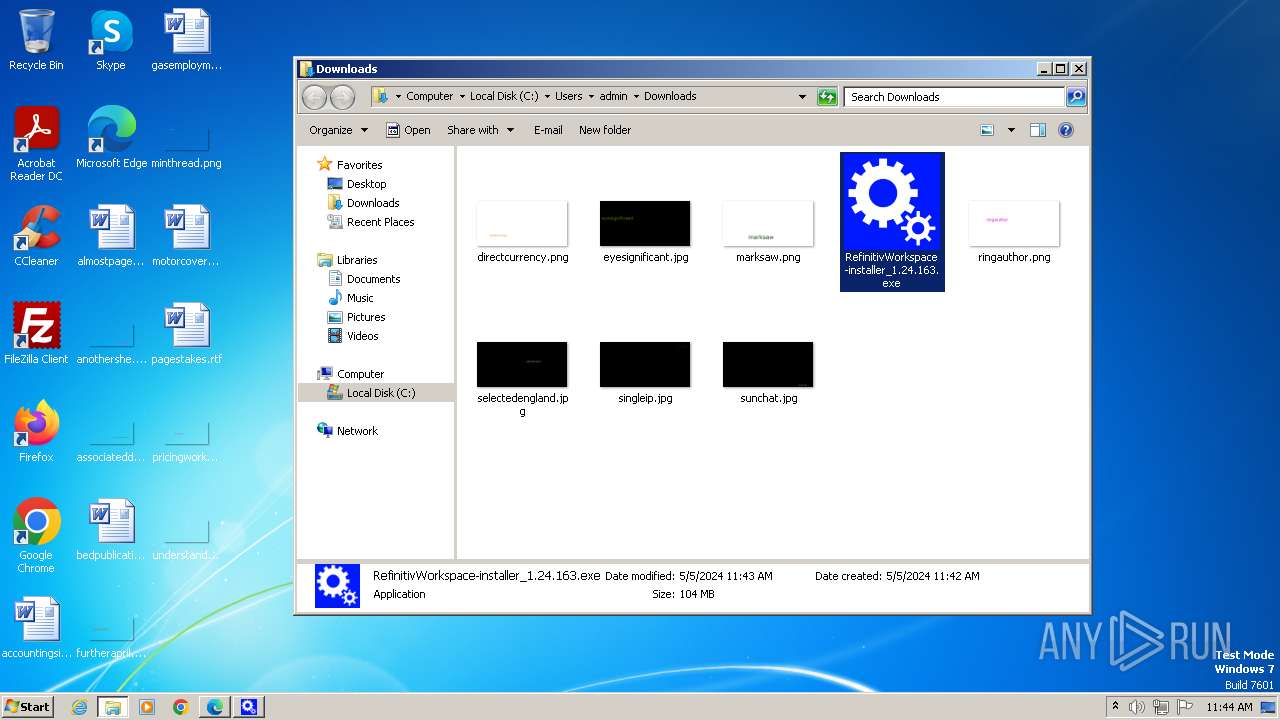Screen dimensions: 1280x720
Task: Select gasemployment Word document on desktop
Action: pos(186,40)
